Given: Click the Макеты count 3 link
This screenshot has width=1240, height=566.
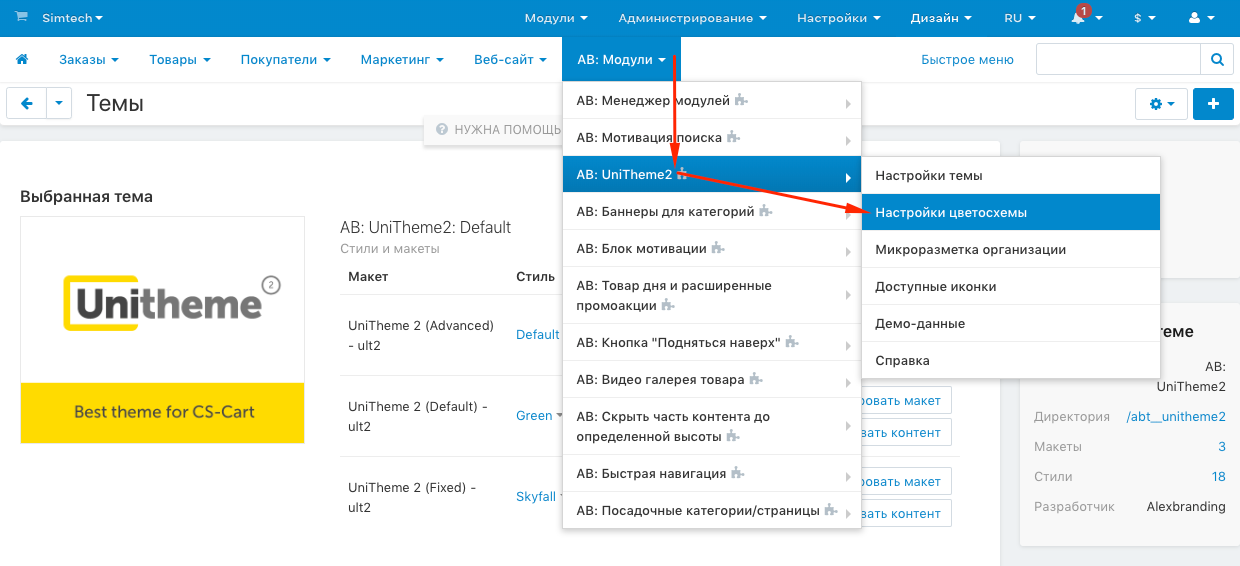Looking at the screenshot, I should click(1222, 447).
